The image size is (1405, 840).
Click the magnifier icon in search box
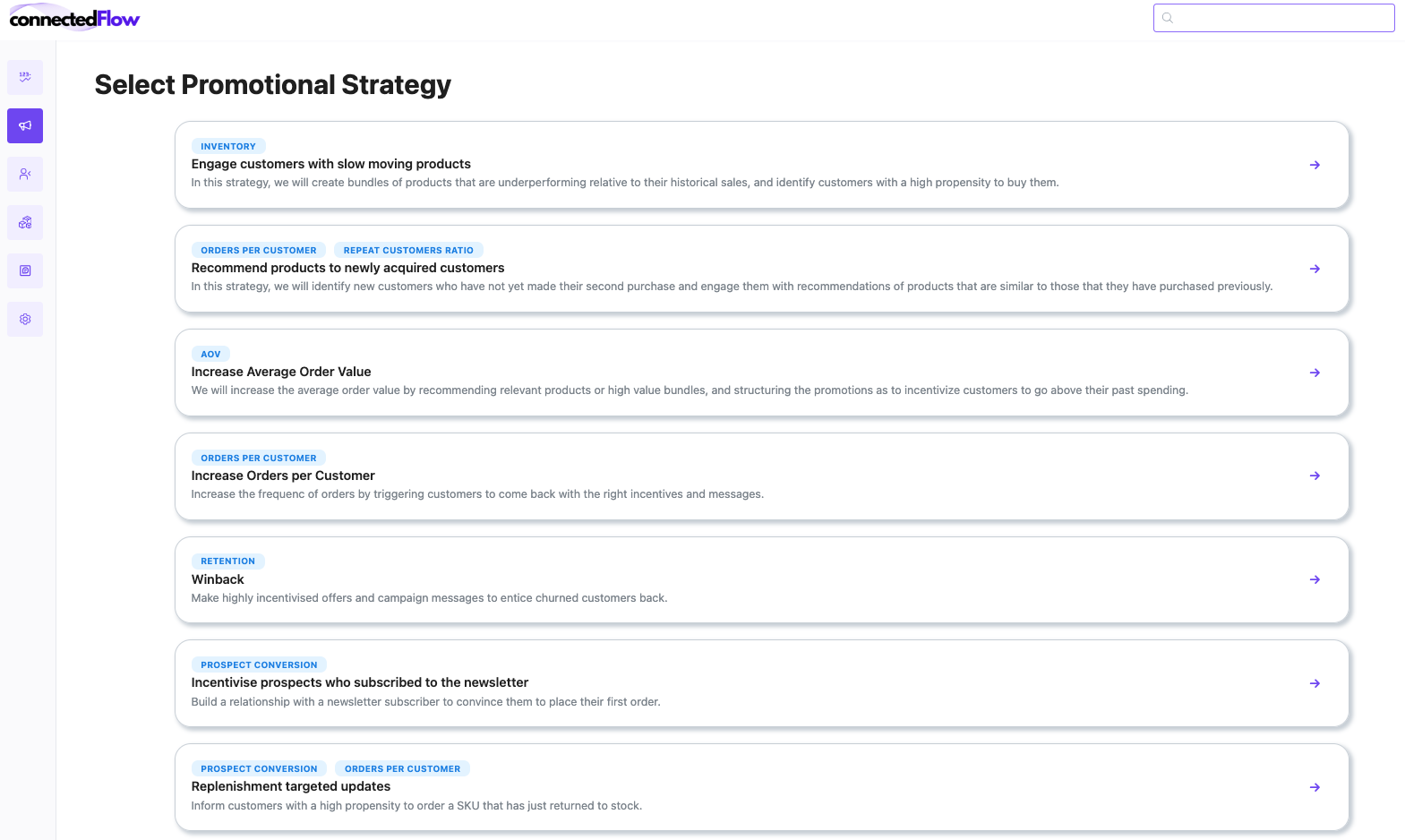pos(1168,18)
